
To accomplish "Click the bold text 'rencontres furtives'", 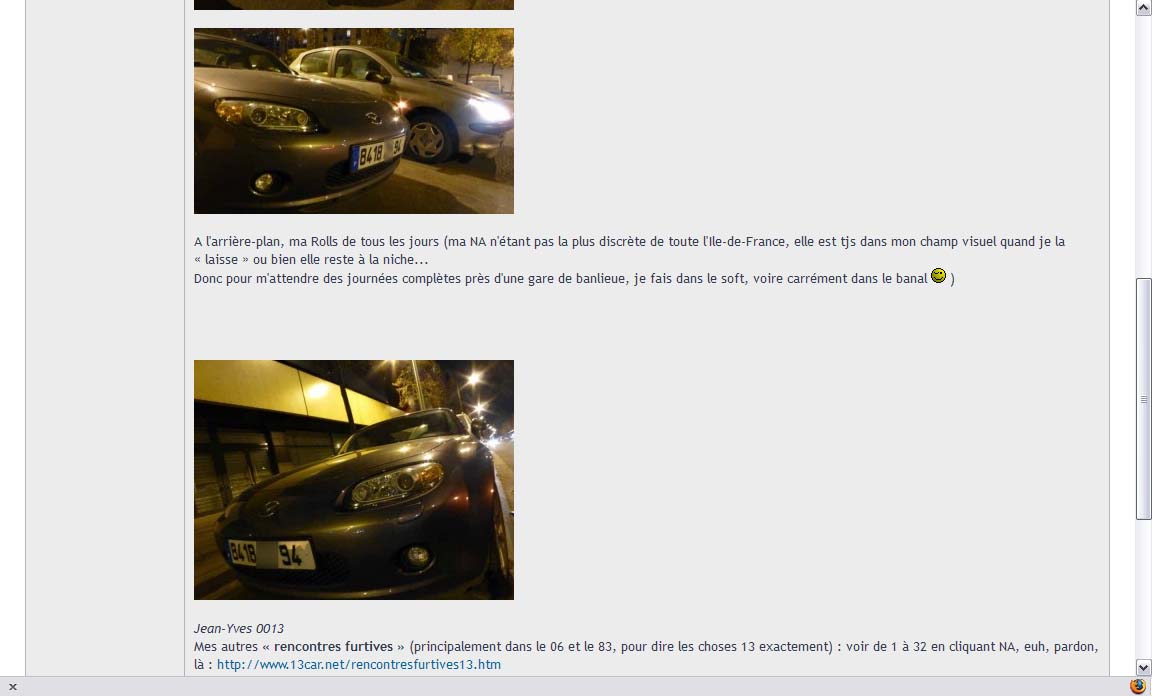I will (334, 647).
